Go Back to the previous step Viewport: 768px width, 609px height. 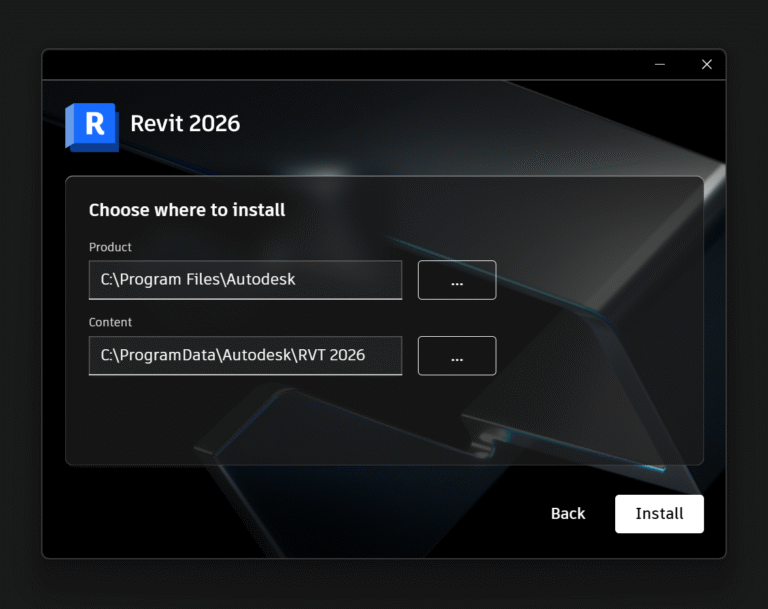(x=567, y=514)
